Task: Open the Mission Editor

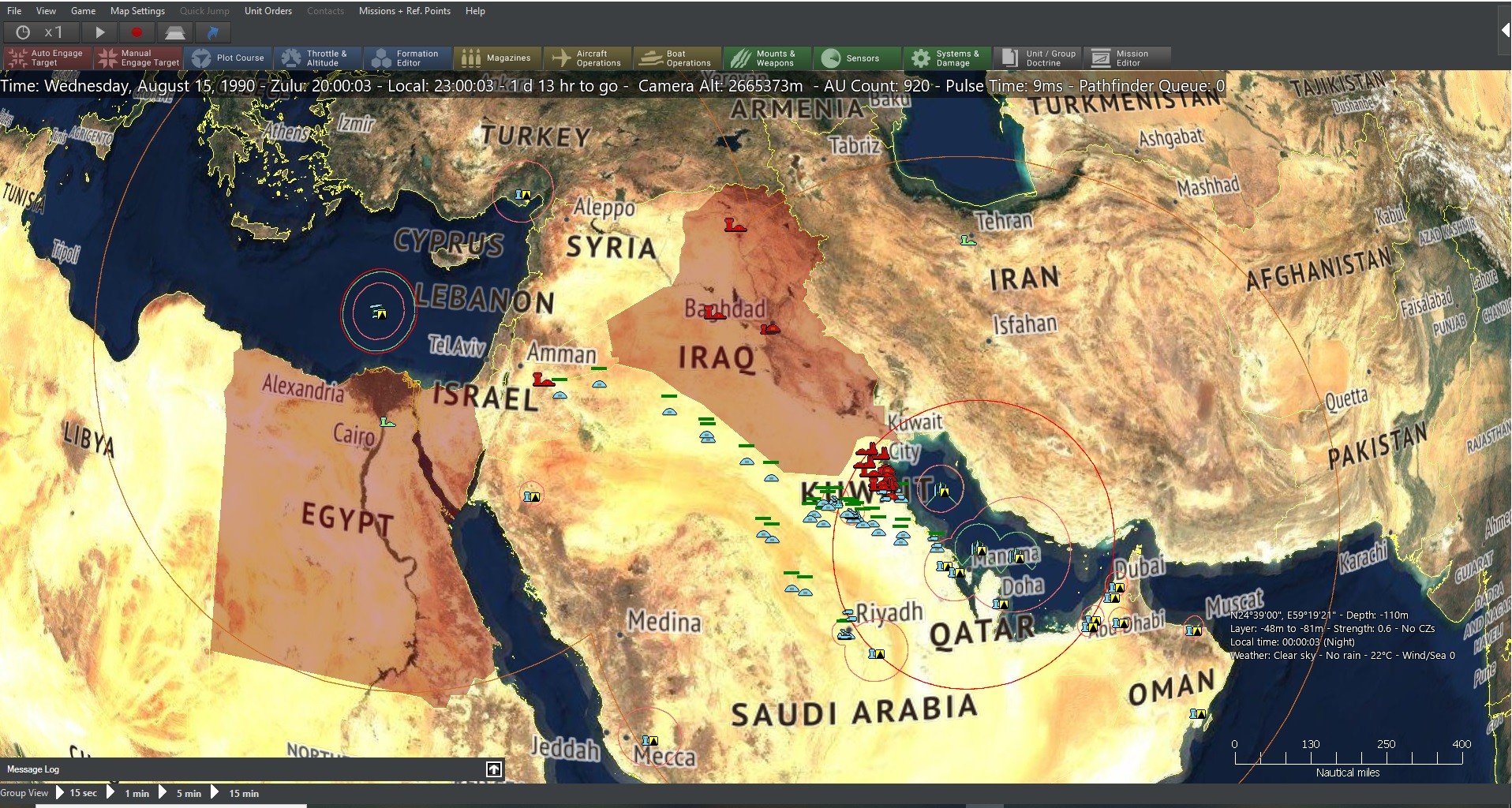Action: pyautogui.click(x=1128, y=57)
